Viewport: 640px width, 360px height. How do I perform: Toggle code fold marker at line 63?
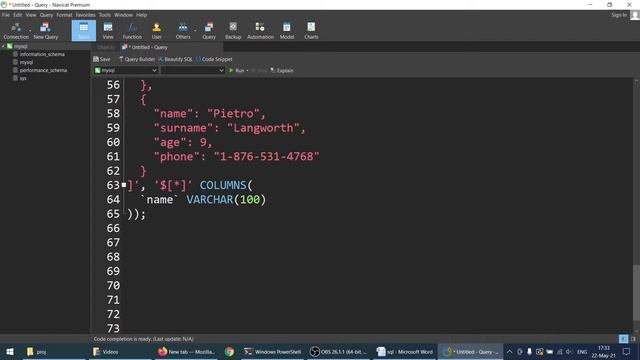[124, 185]
